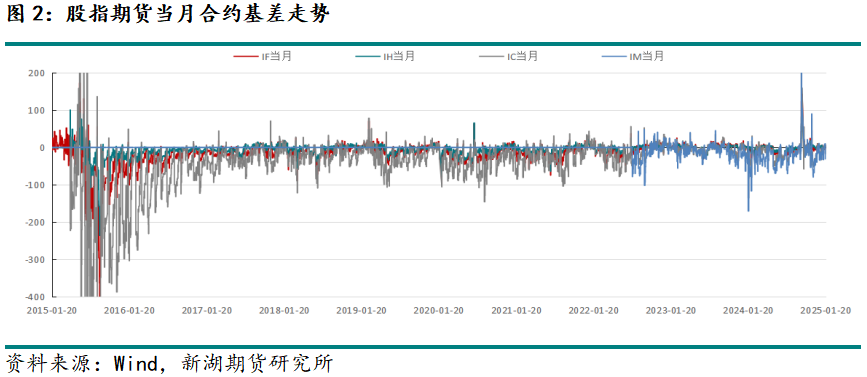Image resolution: width=867 pixels, height=377 pixels.
Task: Click the x-axis date 2020-01-20
Action: pos(439,310)
